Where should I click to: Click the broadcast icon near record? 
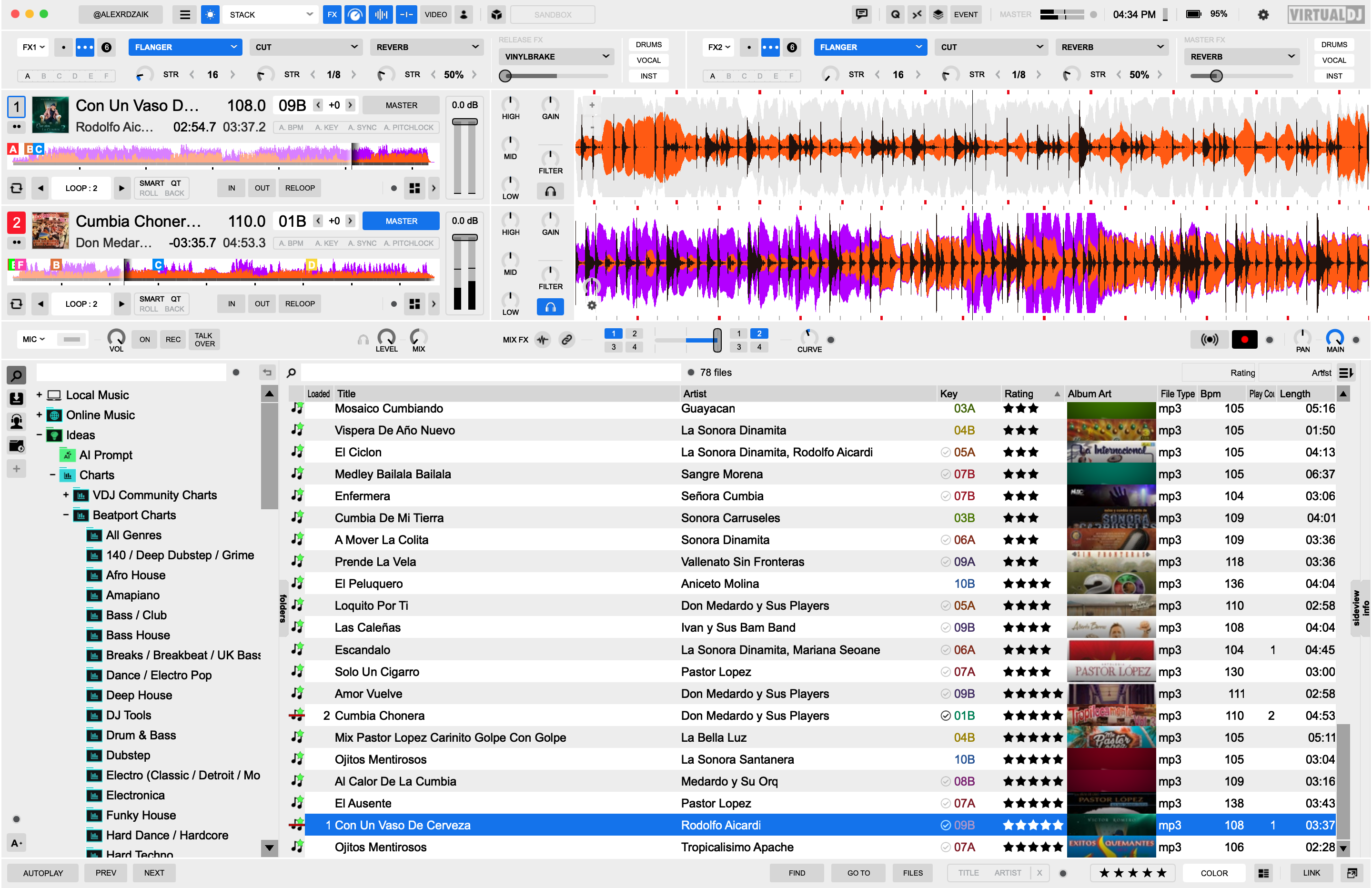click(x=1209, y=340)
